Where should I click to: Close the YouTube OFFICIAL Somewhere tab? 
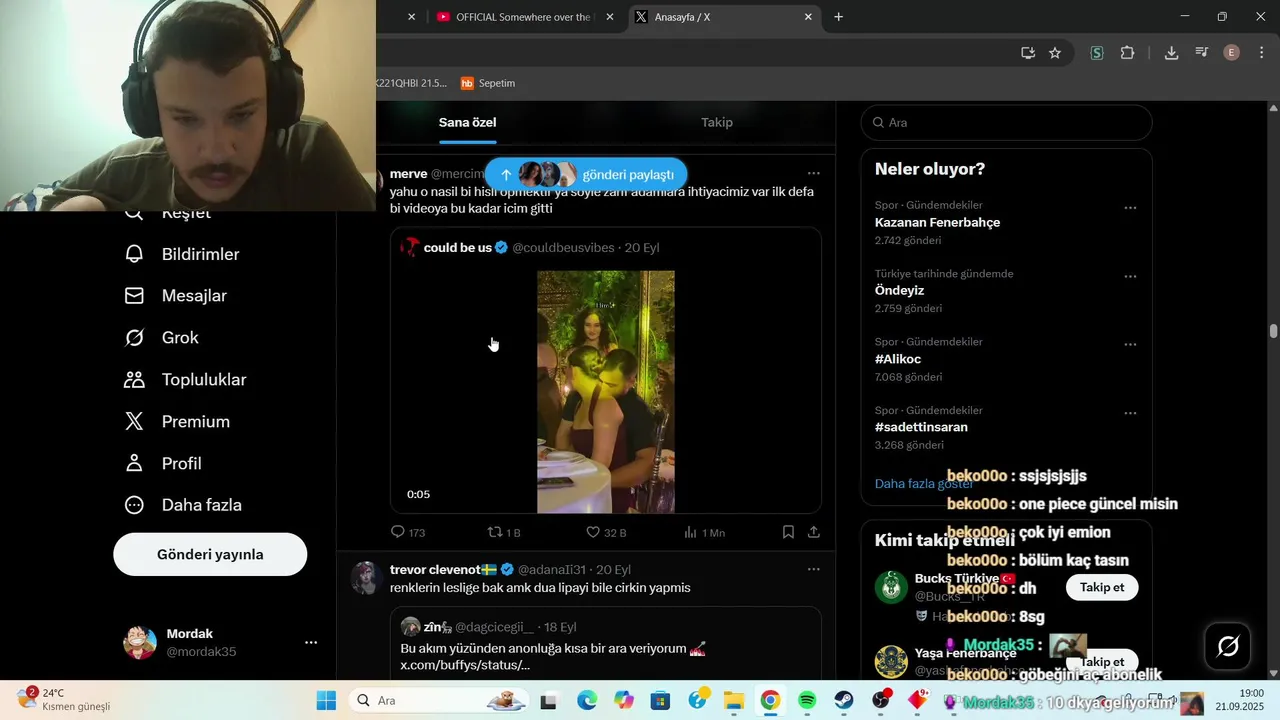(611, 17)
